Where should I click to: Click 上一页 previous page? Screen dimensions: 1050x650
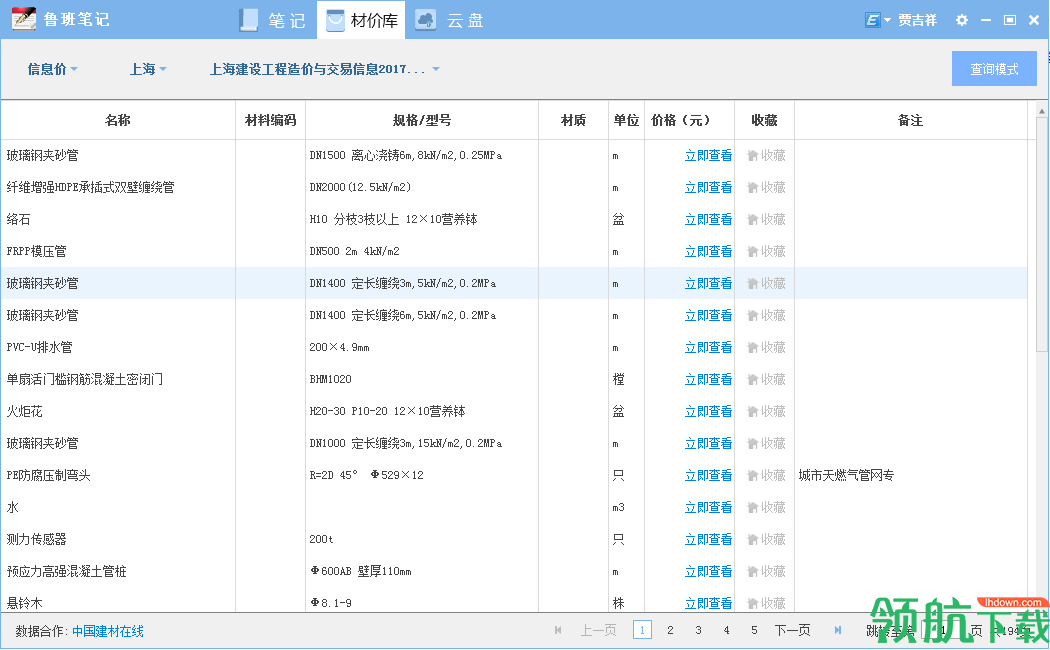tap(598, 630)
